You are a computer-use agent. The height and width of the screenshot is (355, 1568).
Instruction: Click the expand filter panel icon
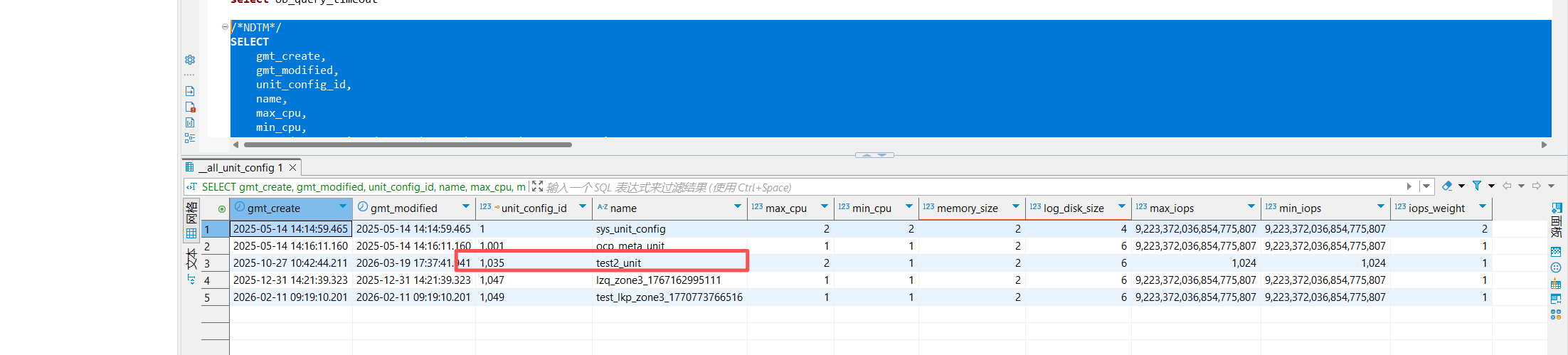537,186
